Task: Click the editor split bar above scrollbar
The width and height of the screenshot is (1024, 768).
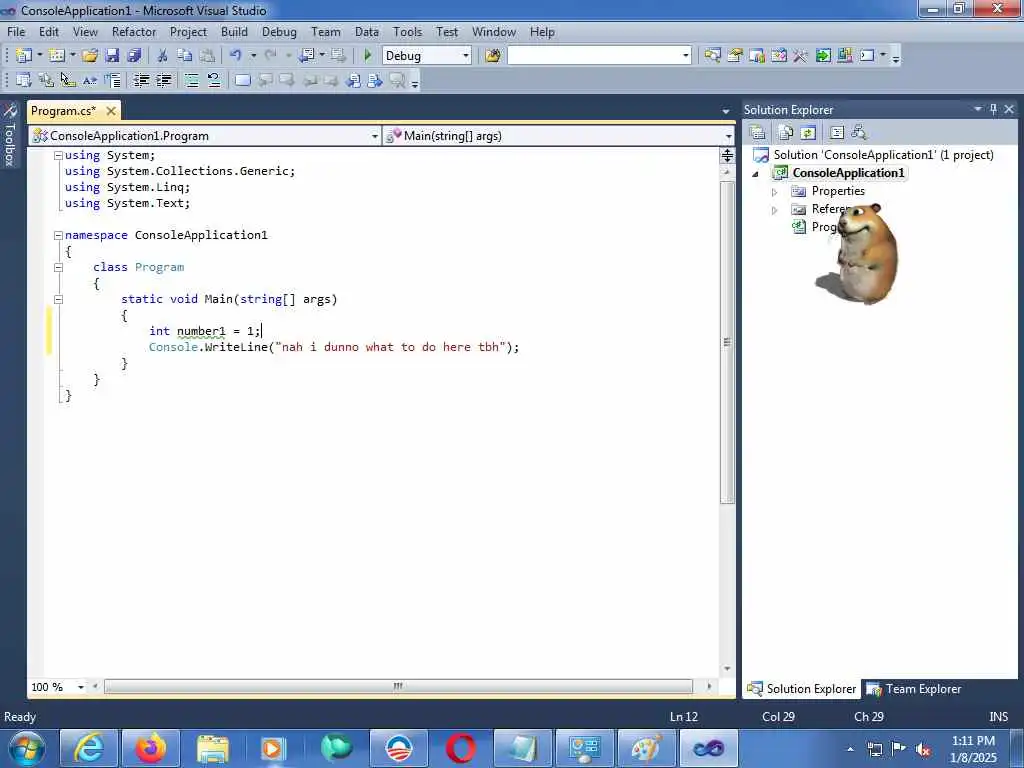Action: [x=727, y=155]
